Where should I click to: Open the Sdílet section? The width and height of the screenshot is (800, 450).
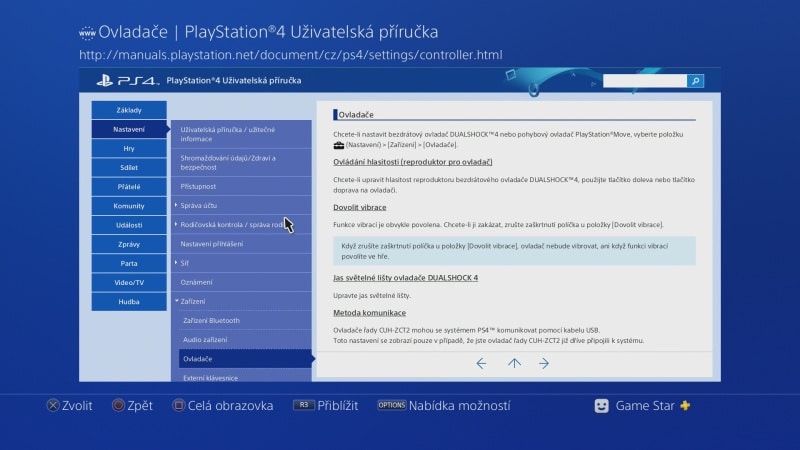[129, 167]
